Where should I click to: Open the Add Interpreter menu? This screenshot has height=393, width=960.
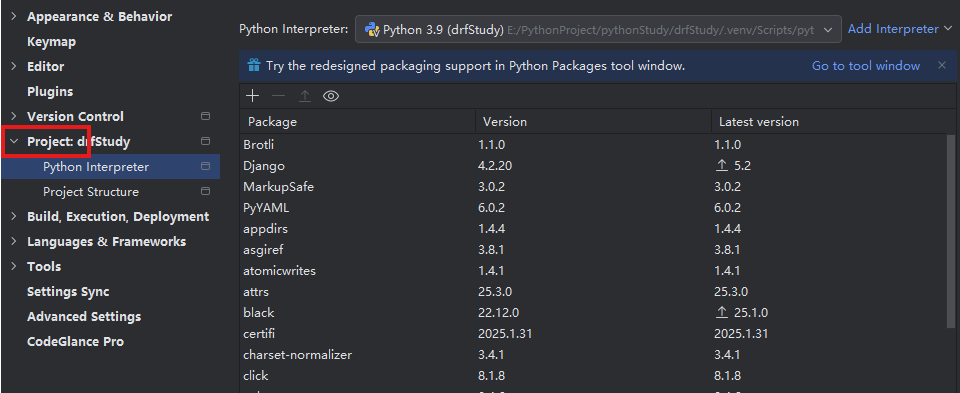[x=899, y=29]
